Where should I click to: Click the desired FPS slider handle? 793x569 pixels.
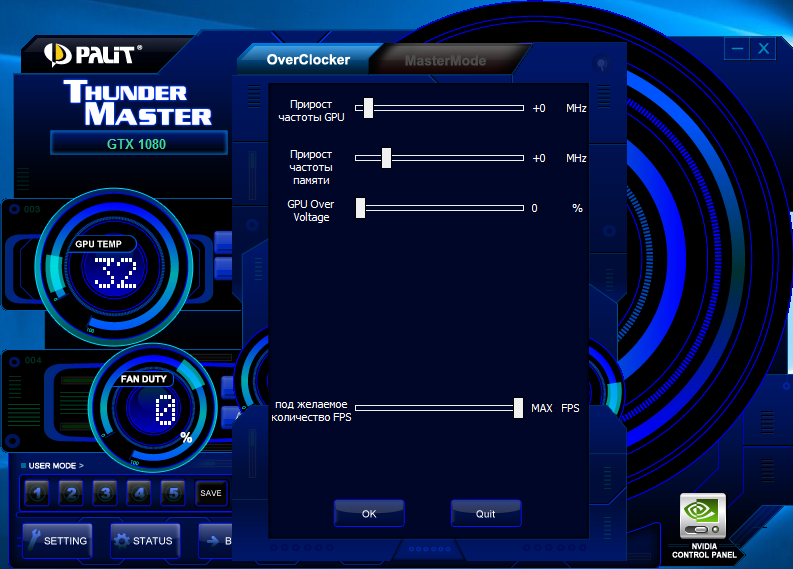[x=518, y=408]
